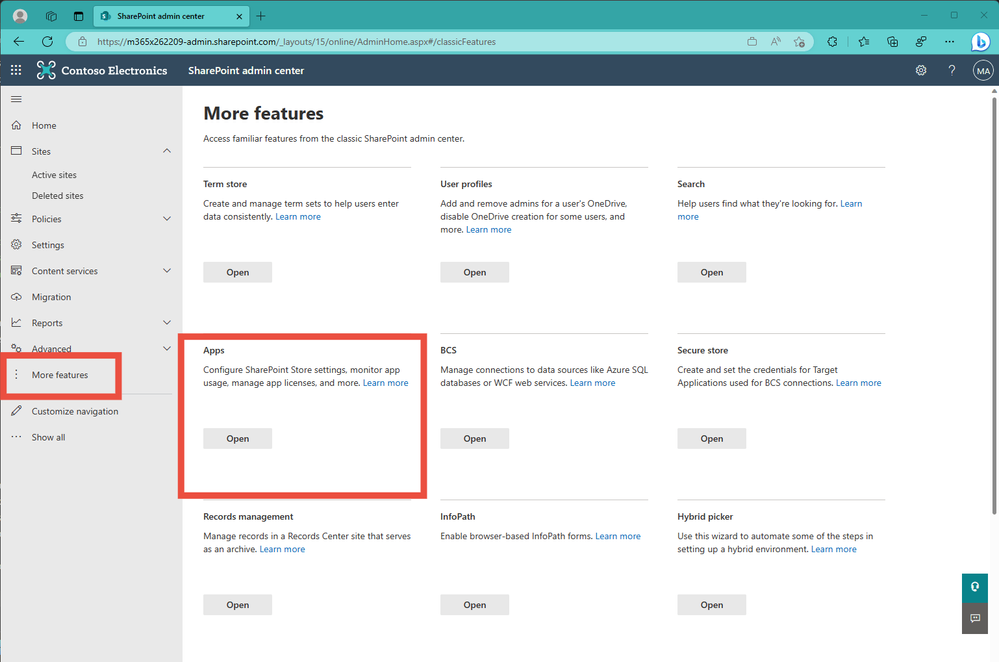Open the app launcher waffle icon
This screenshot has height=662, width=999.
click(x=16, y=70)
